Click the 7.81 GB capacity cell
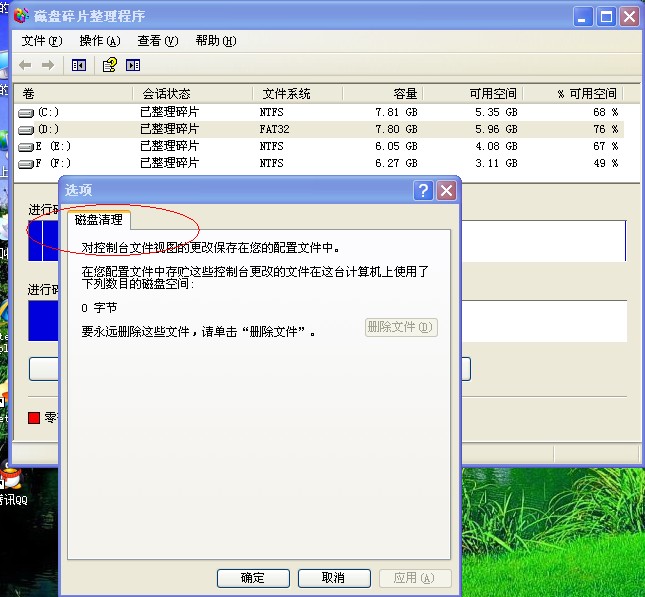Image resolution: width=645 pixels, height=597 pixels. tap(396, 112)
